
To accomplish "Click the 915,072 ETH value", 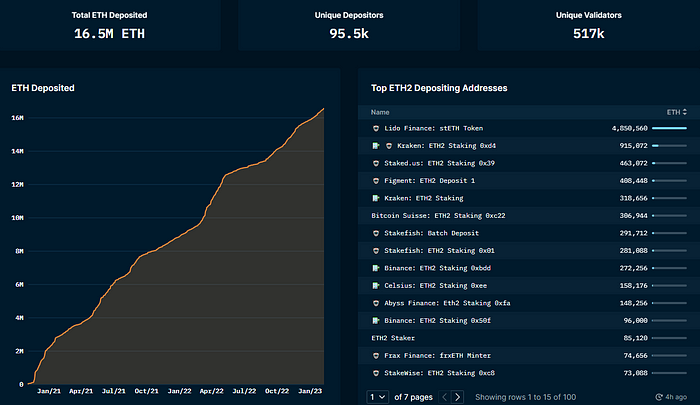I will coord(633,146).
